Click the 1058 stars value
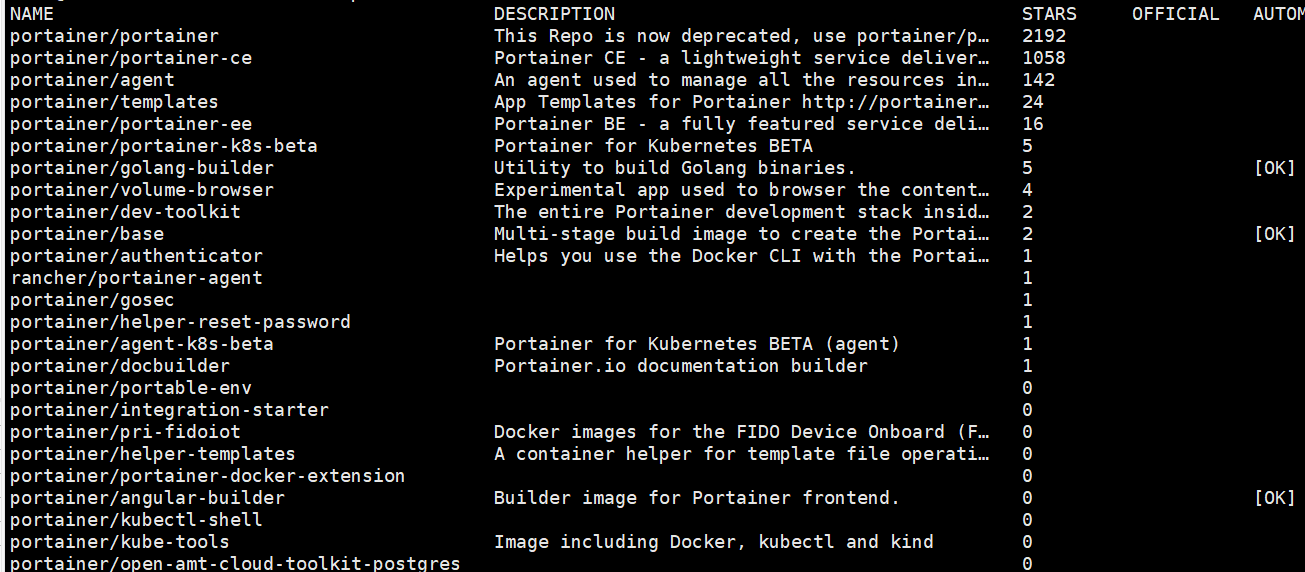 tap(1044, 58)
